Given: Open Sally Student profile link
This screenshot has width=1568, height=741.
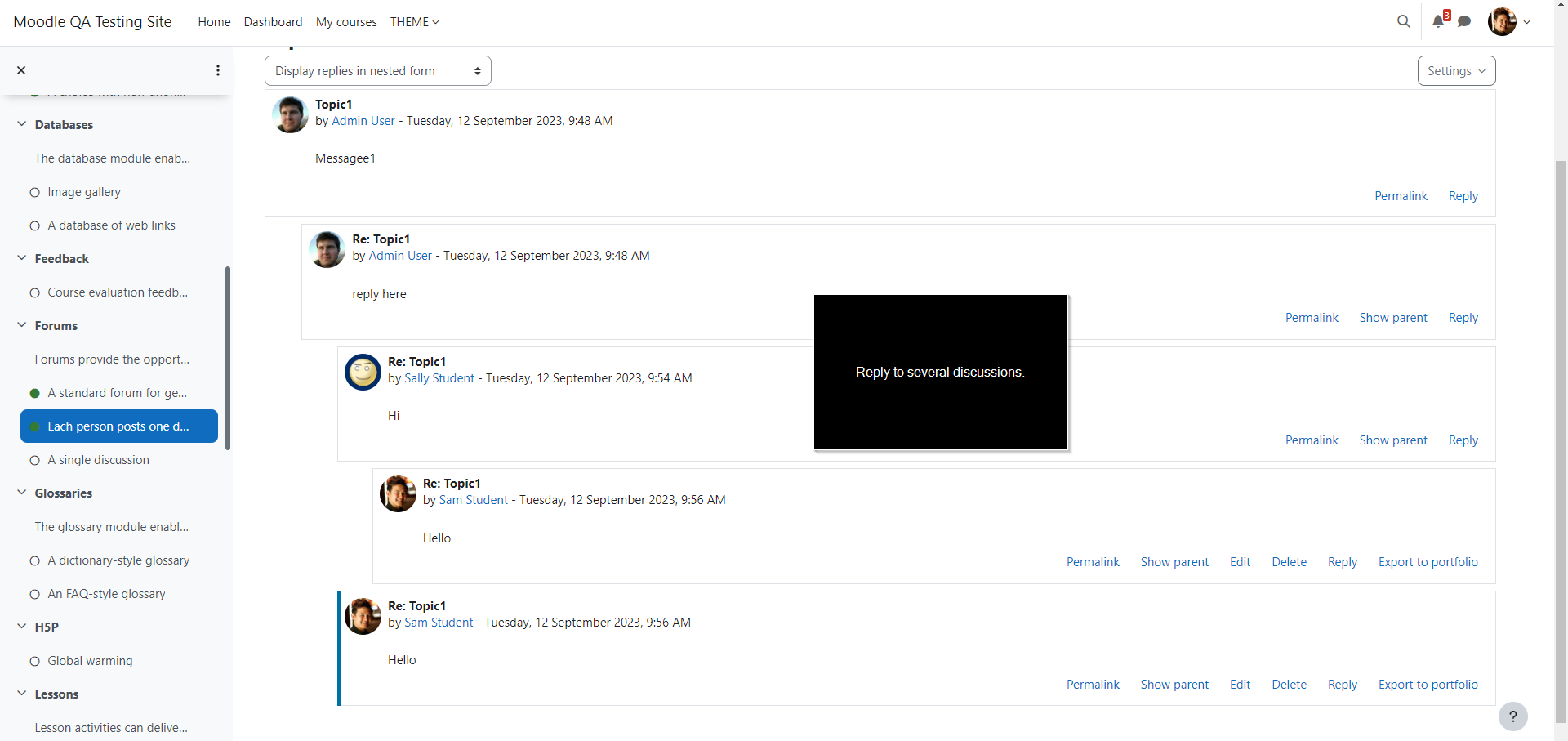Looking at the screenshot, I should tap(439, 378).
